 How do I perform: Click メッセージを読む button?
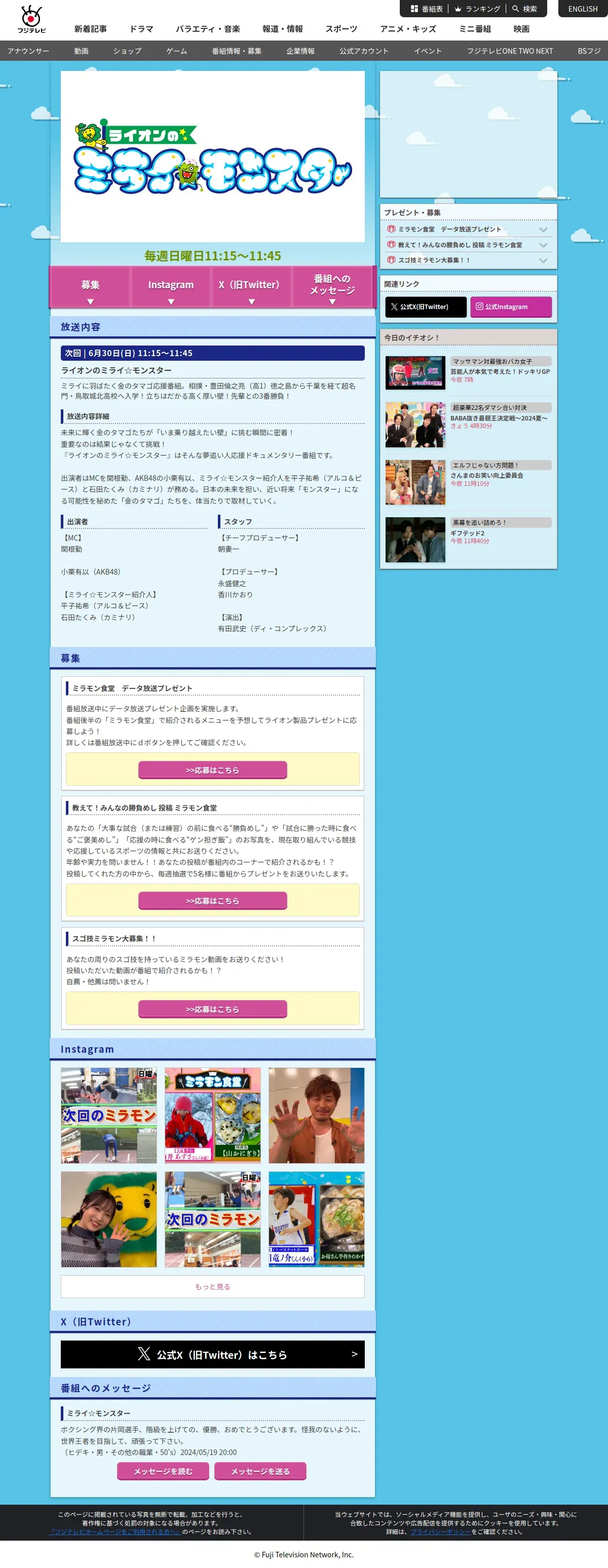pyautogui.click(x=163, y=1471)
